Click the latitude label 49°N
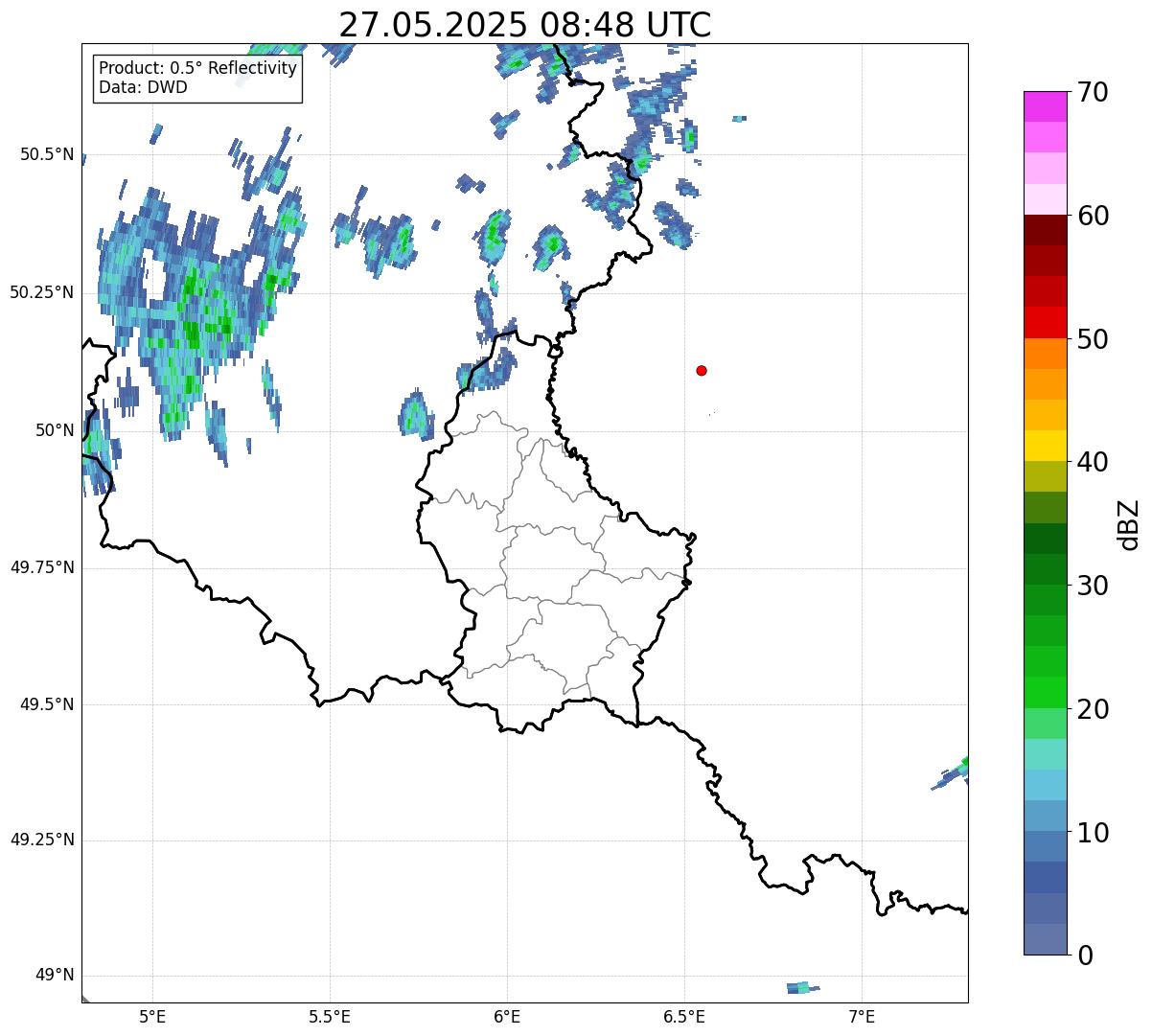This screenshot has width=1152, height=1036. point(55,976)
